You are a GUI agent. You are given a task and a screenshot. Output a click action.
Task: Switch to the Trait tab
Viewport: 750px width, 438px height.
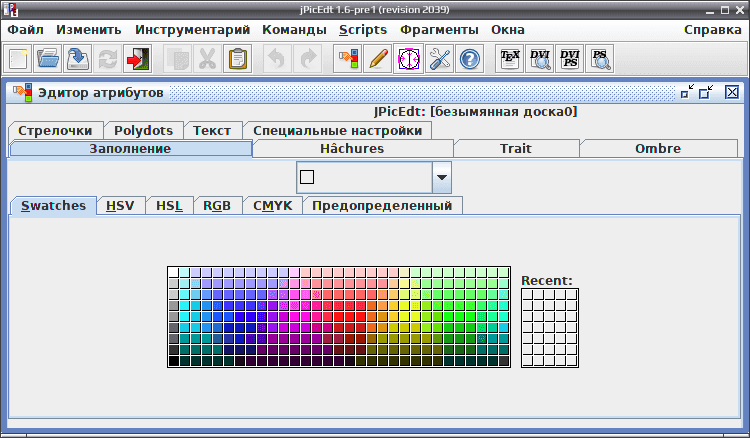(x=516, y=149)
